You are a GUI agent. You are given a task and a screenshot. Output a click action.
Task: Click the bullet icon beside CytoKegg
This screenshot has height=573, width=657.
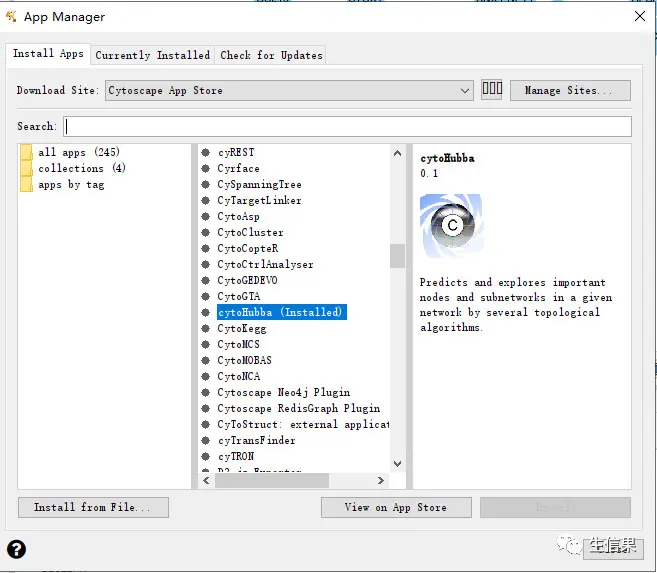(205, 328)
